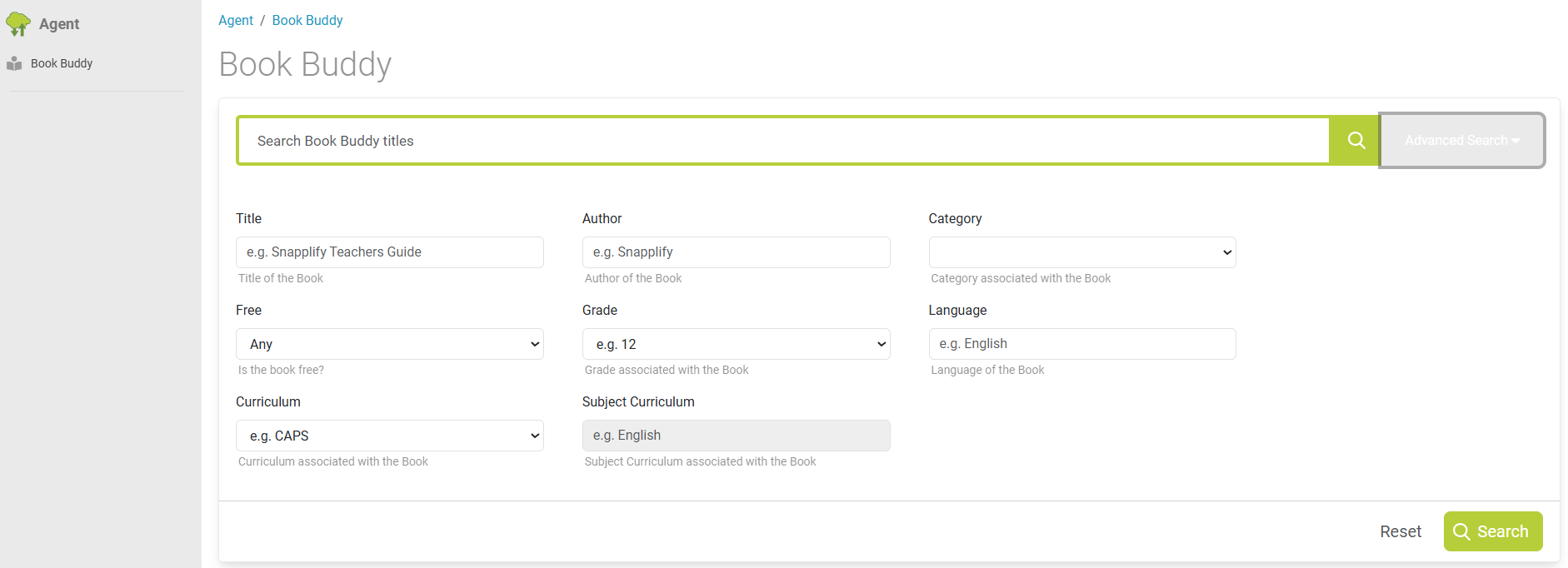The height and width of the screenshot is (568, 1568).
Task: Click 'Subject Curriculum associated with the Book' hint
Action: tap(701, 461)
